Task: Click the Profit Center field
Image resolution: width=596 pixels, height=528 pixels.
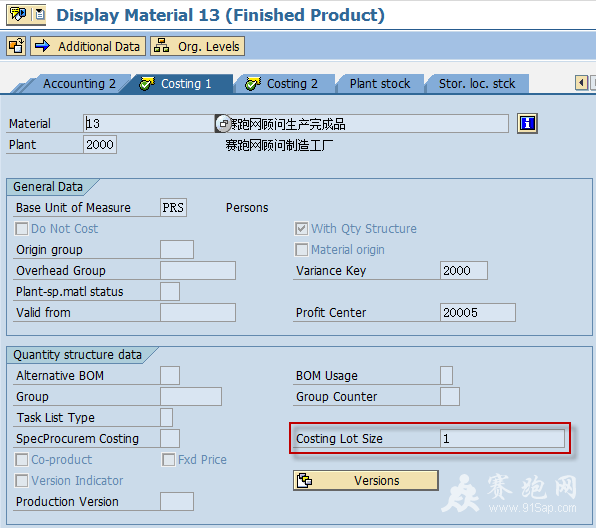Action: (478, 312)
